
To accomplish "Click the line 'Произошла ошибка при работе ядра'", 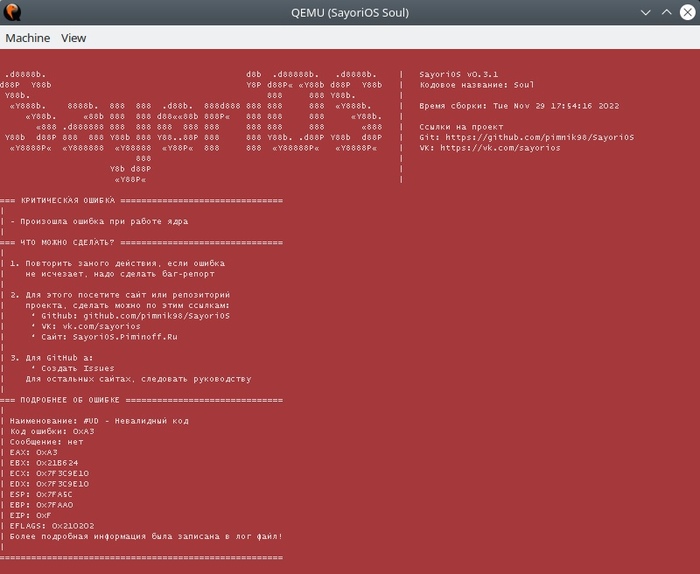I will [104, 221].
